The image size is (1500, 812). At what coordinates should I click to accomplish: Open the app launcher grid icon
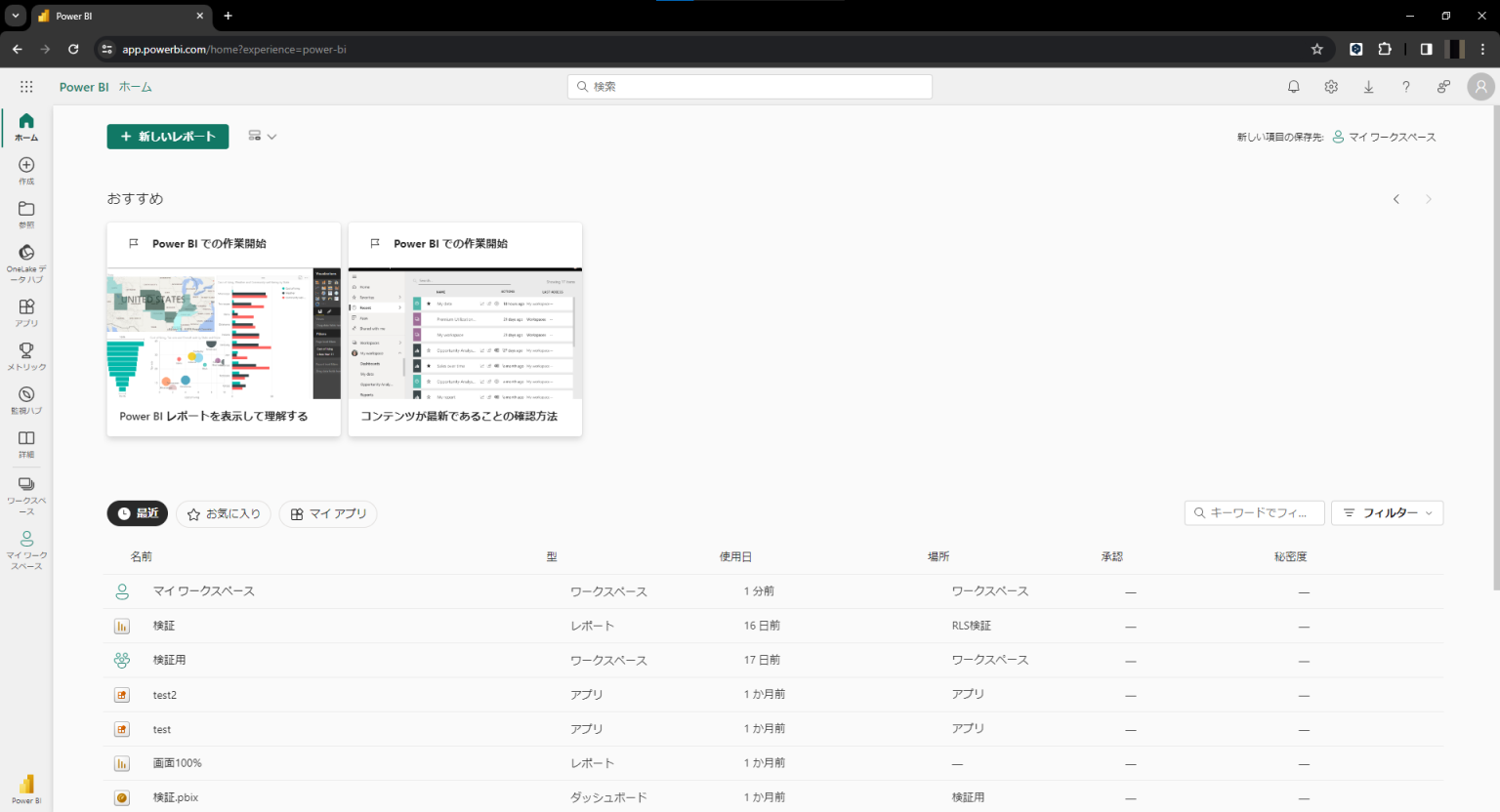point(26,87)
